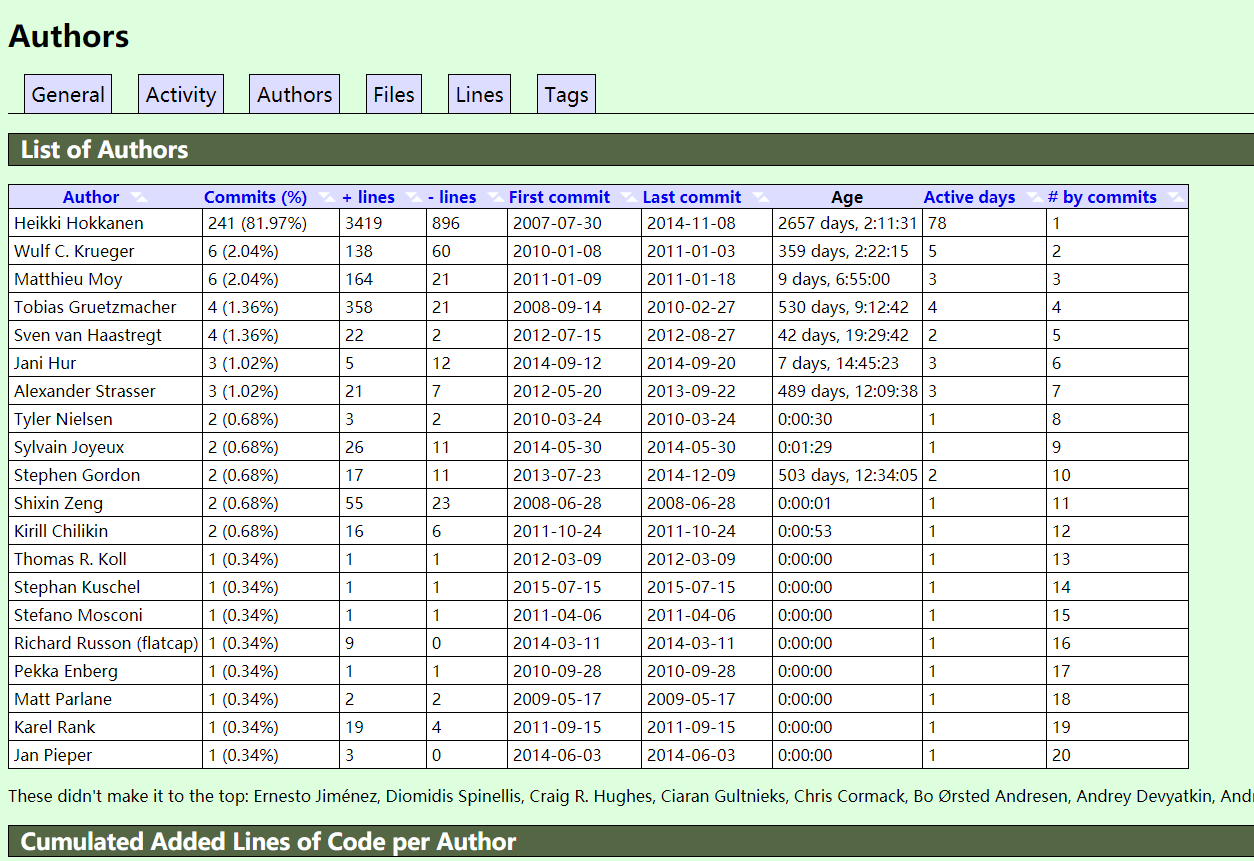This screenshot has height=861, width=1254.
Task: Open the Lines tab
Action: tap(479, 94)
